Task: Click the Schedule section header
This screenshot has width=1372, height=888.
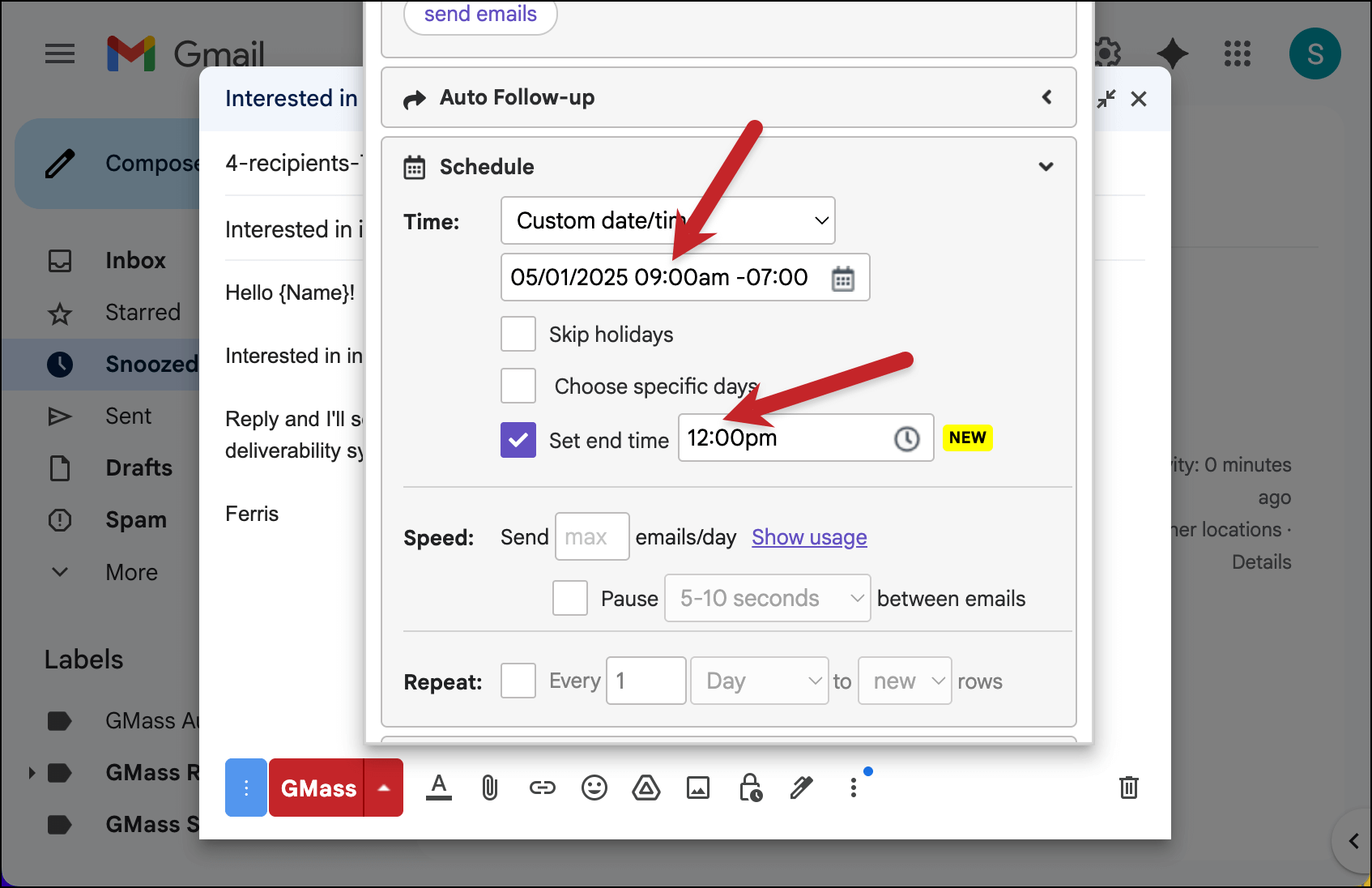Action: point(729,167)
